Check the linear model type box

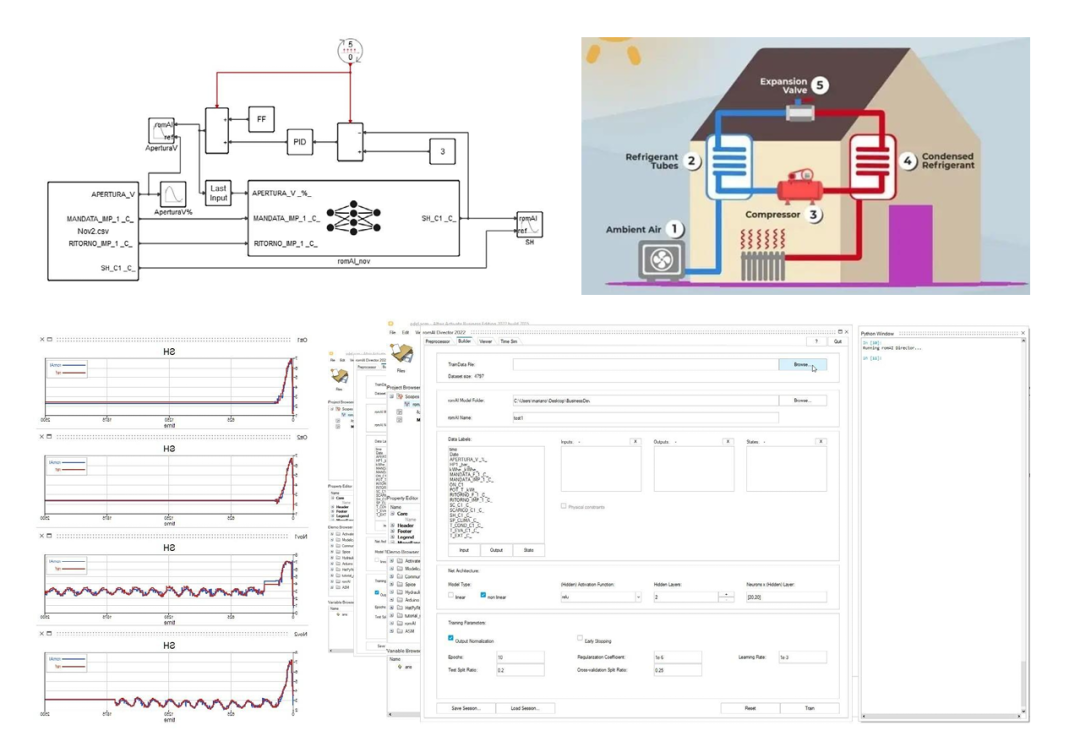(450, 595)
